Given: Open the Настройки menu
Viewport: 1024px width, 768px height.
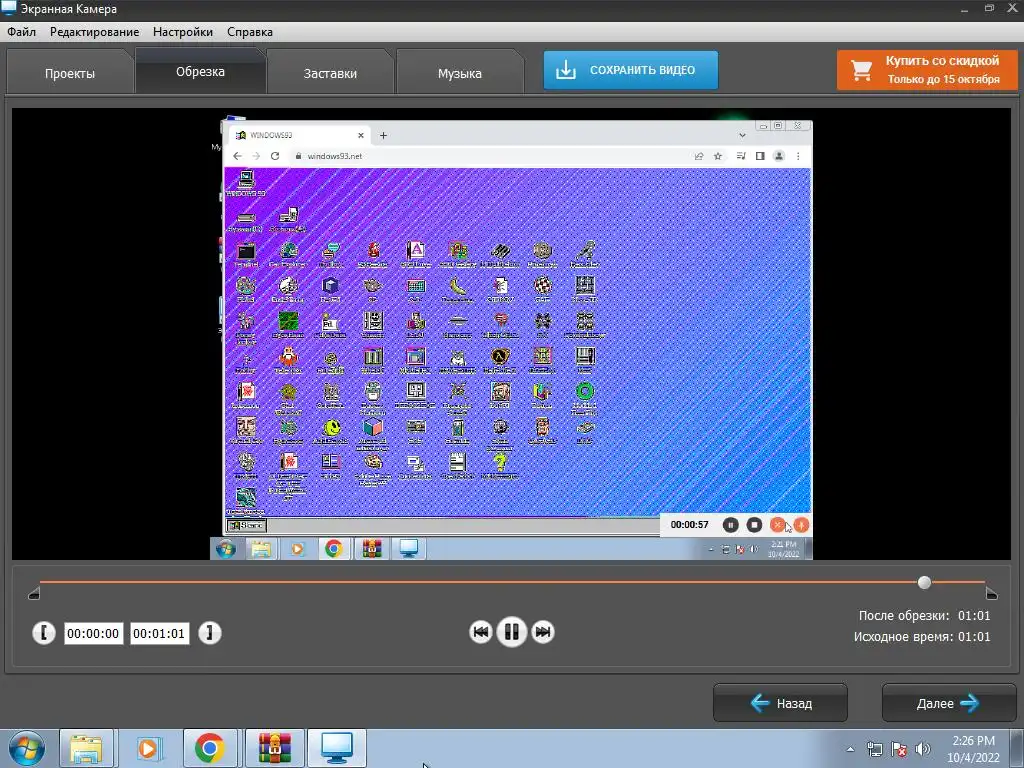Looking at the screenshot, I should (x=183, y=32).
